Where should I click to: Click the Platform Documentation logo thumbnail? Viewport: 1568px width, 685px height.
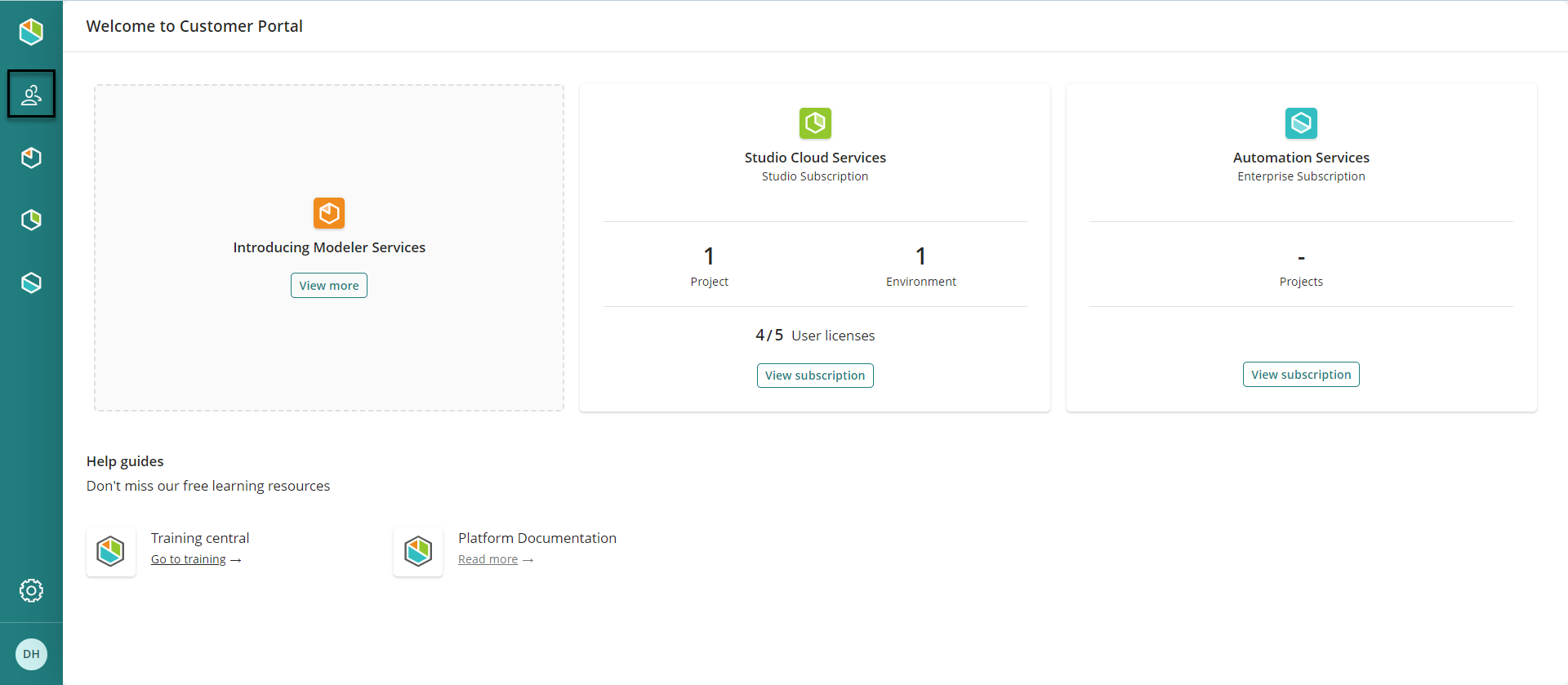(x=418, y=552)
